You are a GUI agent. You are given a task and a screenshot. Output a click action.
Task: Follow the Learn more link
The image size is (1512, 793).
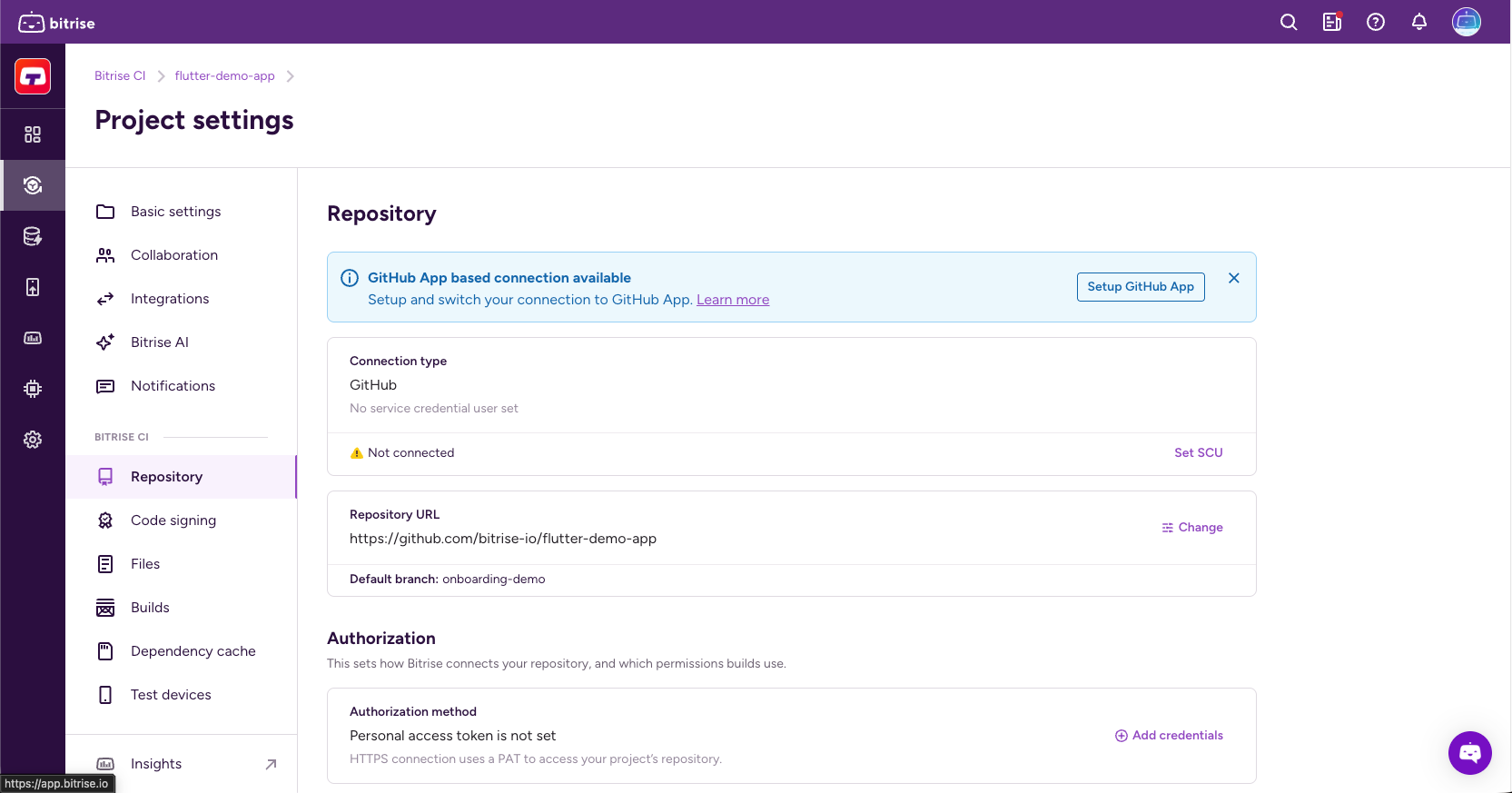click(733, 300)
